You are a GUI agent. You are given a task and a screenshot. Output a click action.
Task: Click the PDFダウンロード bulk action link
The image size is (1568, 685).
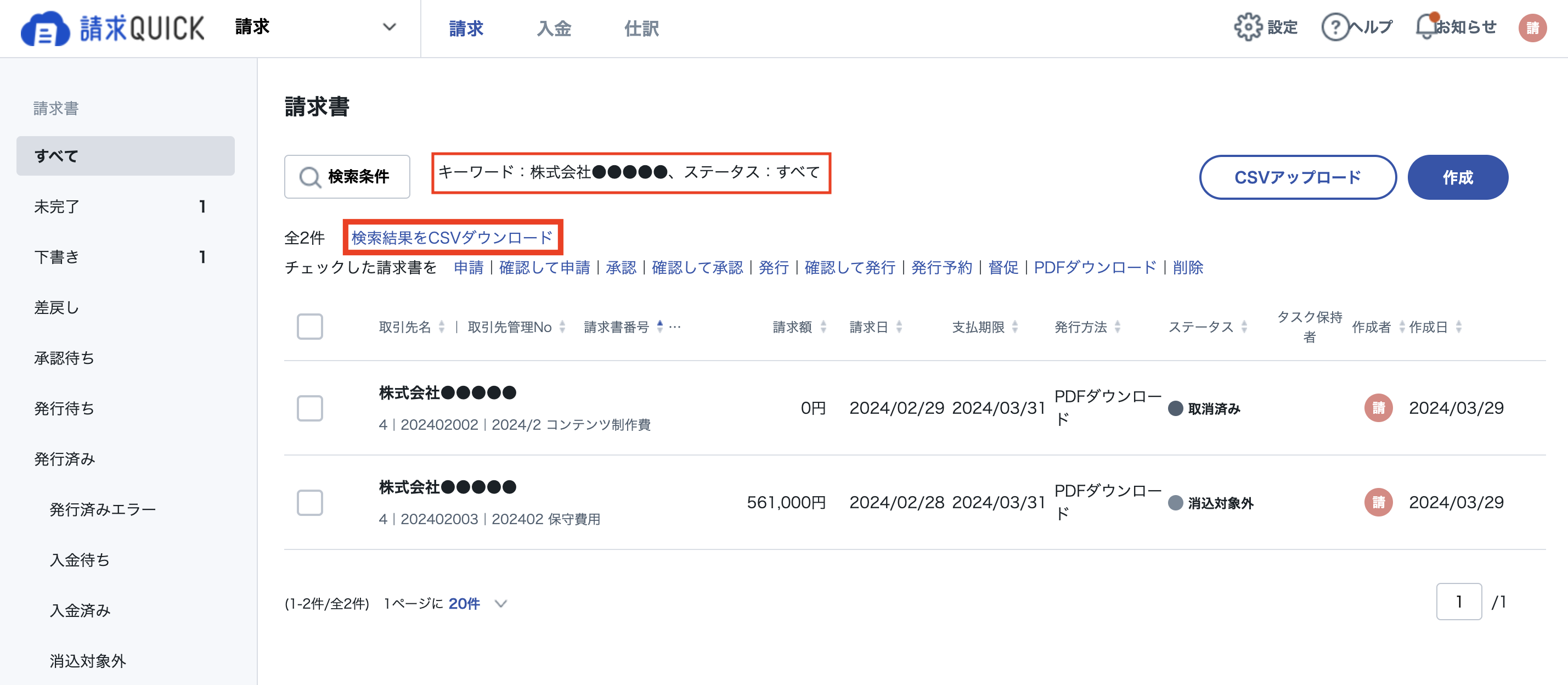pyautogui.click(x=1095, y=267)
